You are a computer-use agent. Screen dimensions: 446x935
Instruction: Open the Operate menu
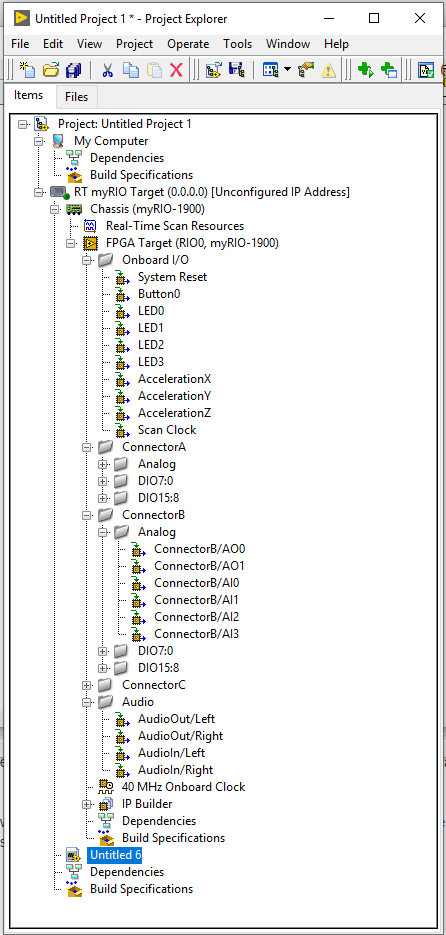pos(188,44)
